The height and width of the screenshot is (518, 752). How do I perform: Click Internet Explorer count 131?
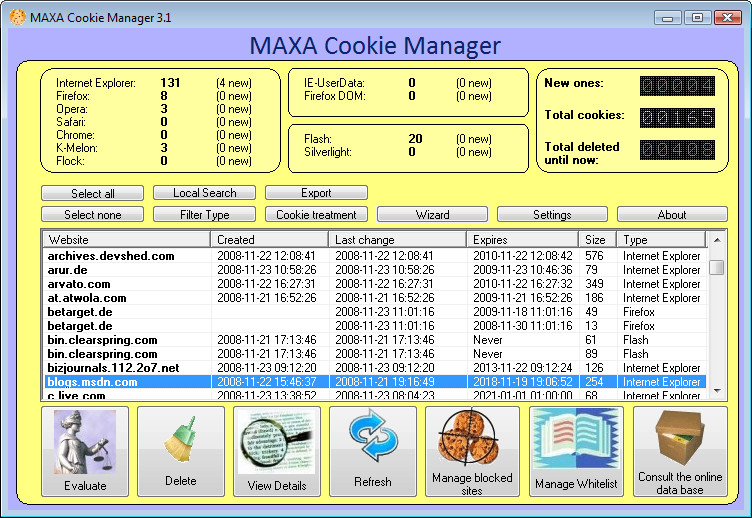point(170,82)
